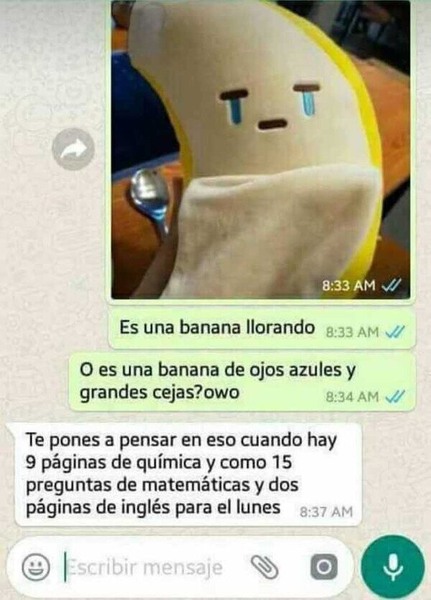The image size is (431, 600).
Task: Launch the camera from message bar
Action: [324, 567]
